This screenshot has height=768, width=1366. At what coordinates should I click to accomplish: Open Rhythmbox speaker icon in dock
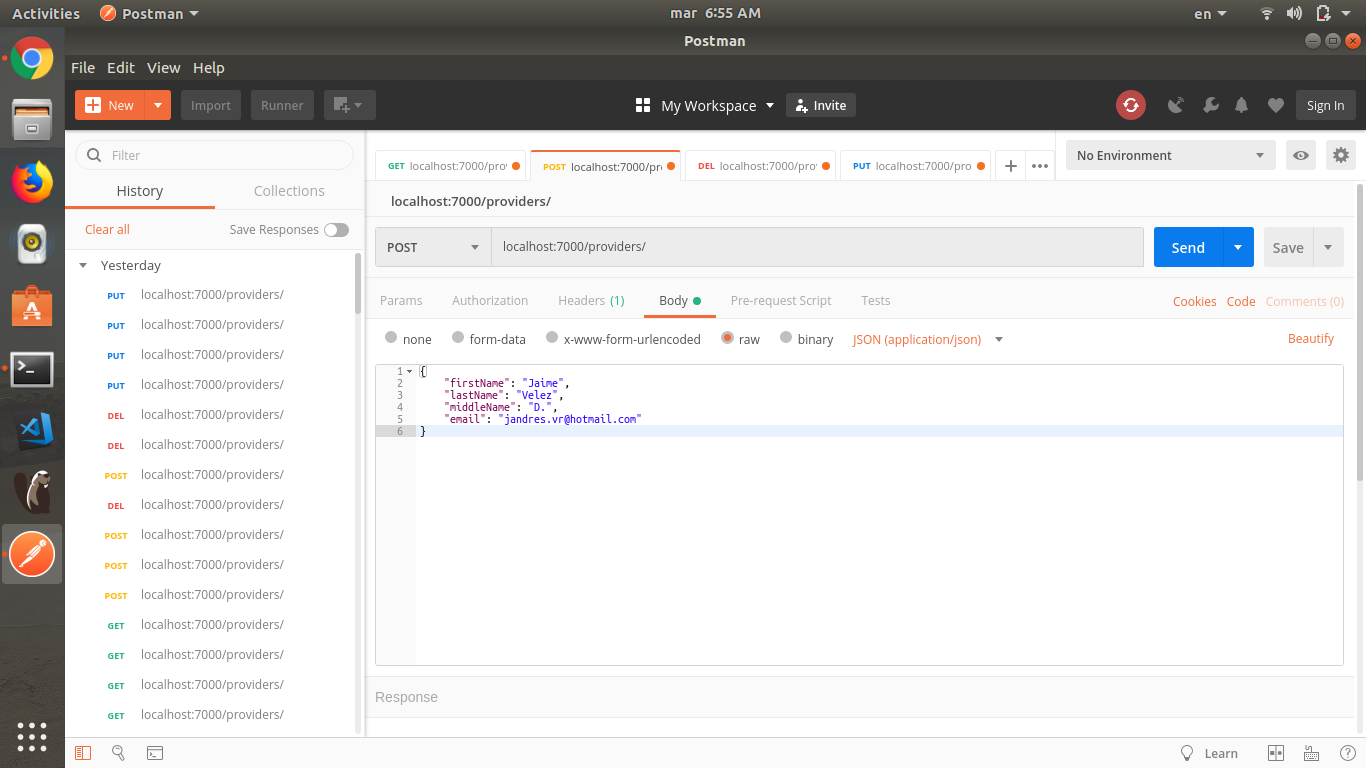32,244
